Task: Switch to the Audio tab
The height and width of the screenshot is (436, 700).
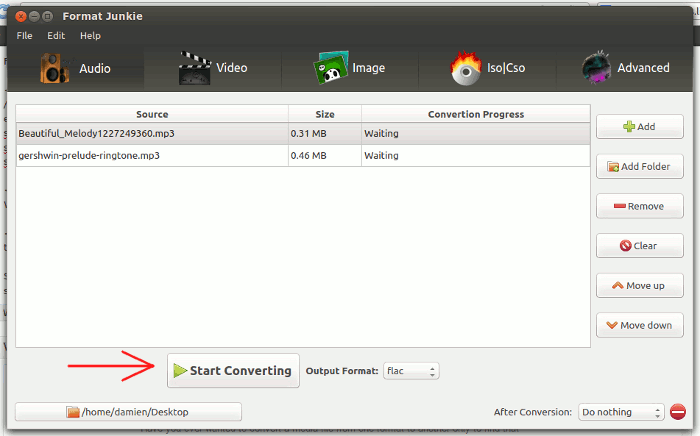Action: [76, 68]
